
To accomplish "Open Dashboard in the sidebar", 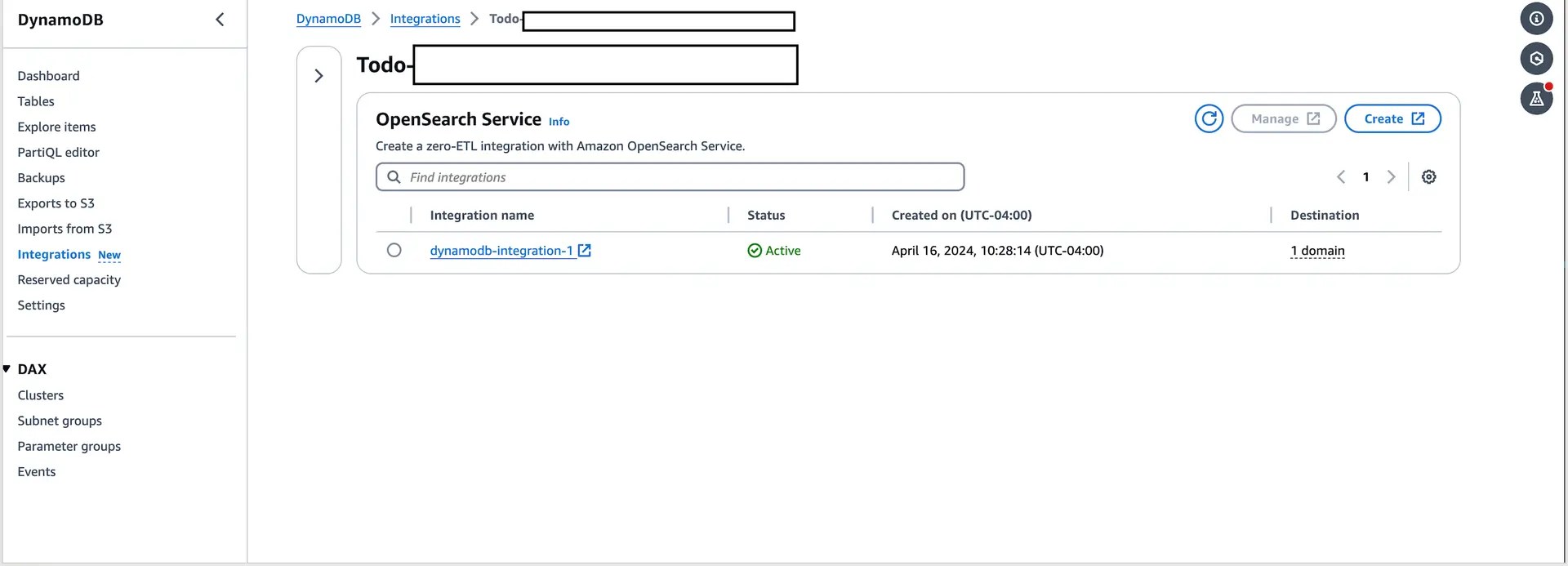I will tap(48, 76).
